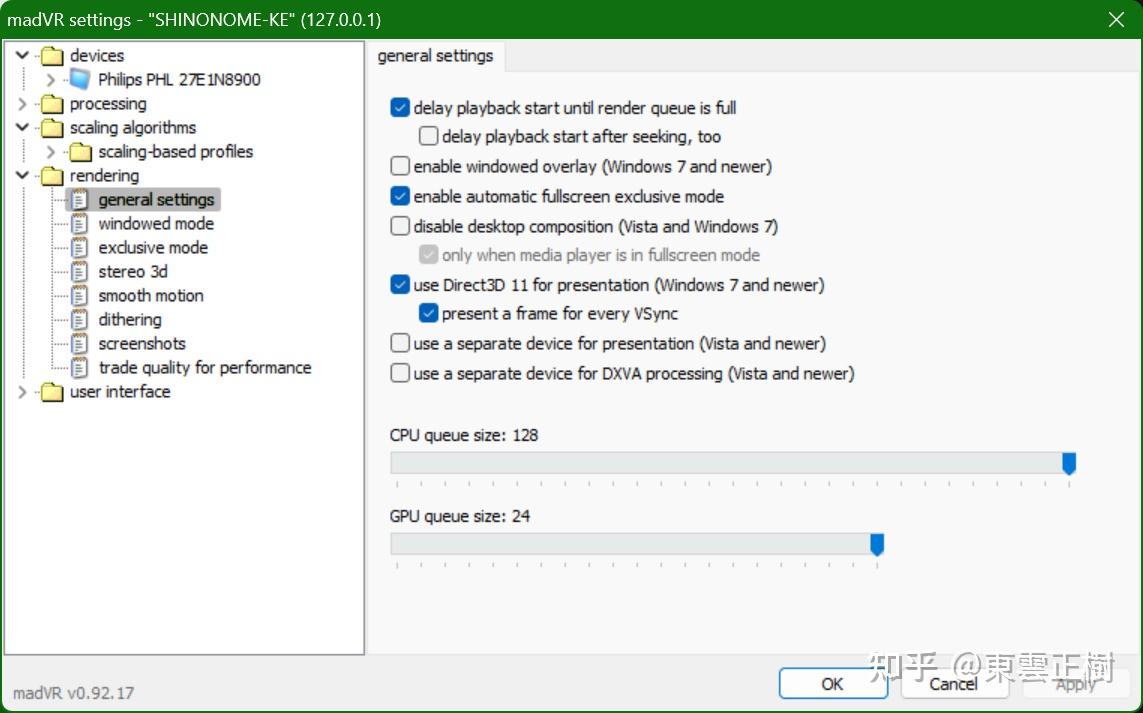This screenshot has height=713, width=1143.
Task: Click the Cancel button
Action: 953,684
